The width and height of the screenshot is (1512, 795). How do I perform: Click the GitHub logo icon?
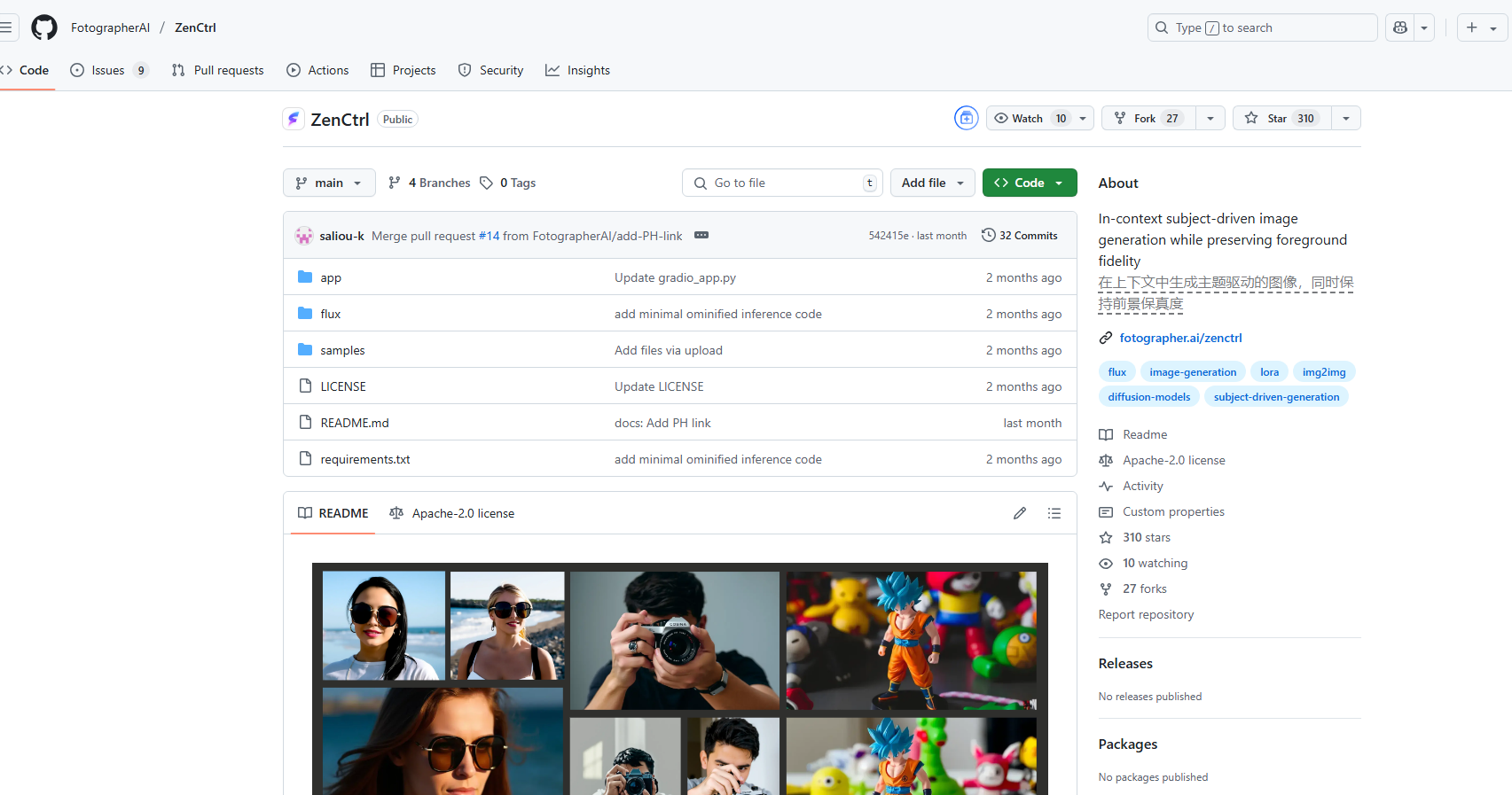click(x=44, y=27)
